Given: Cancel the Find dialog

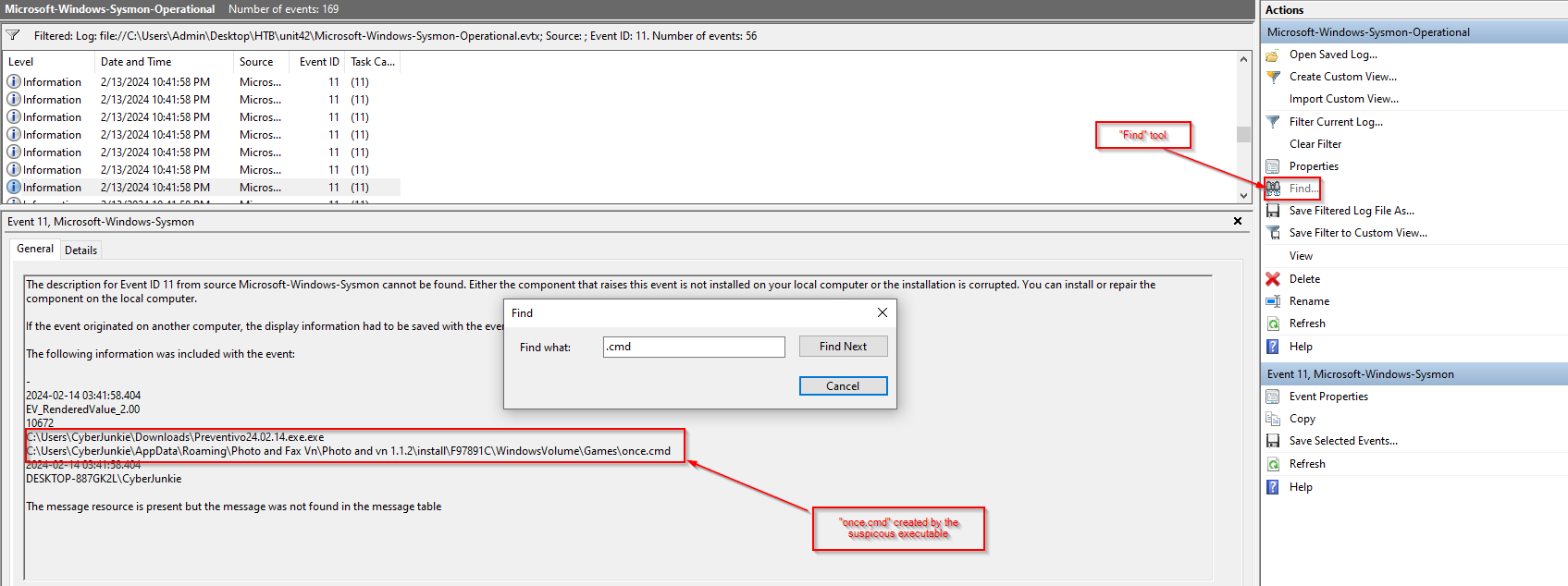Looking at the screenshot, I should [x=843, y=386].
